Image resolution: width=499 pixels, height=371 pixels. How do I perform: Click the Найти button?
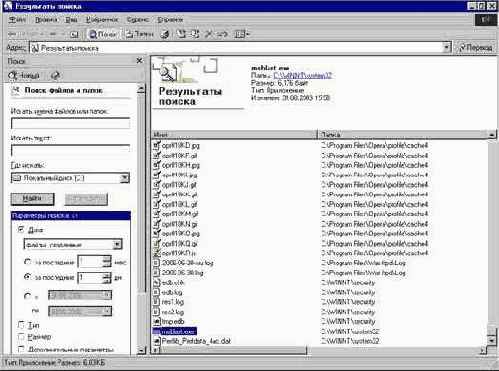(x=32, y=199)
